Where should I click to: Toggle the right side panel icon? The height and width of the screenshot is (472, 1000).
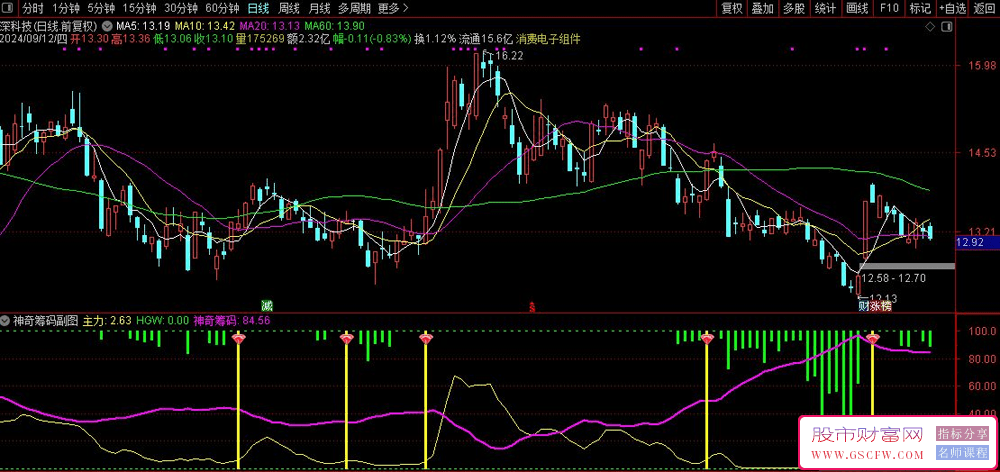click(946, 27)
